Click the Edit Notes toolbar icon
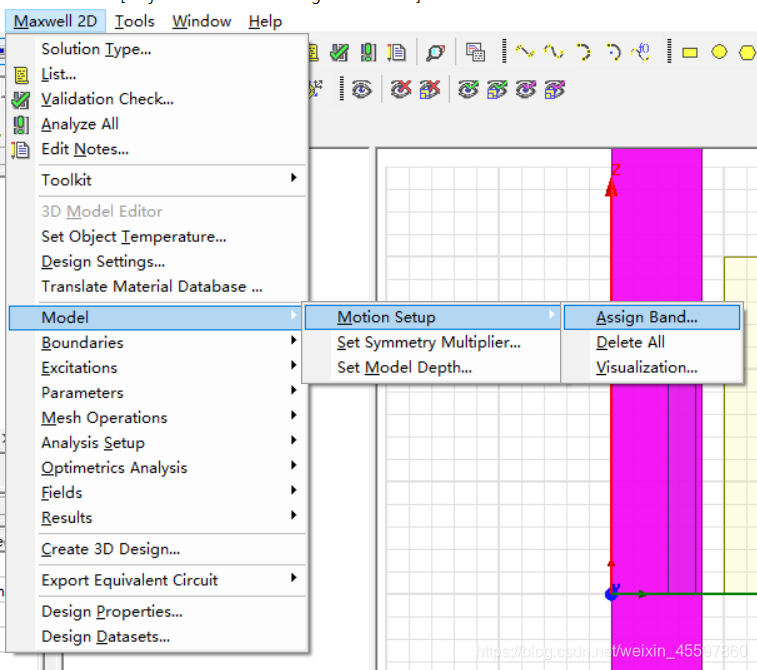Screen dimensions: 757x670 tap(396, 52)
